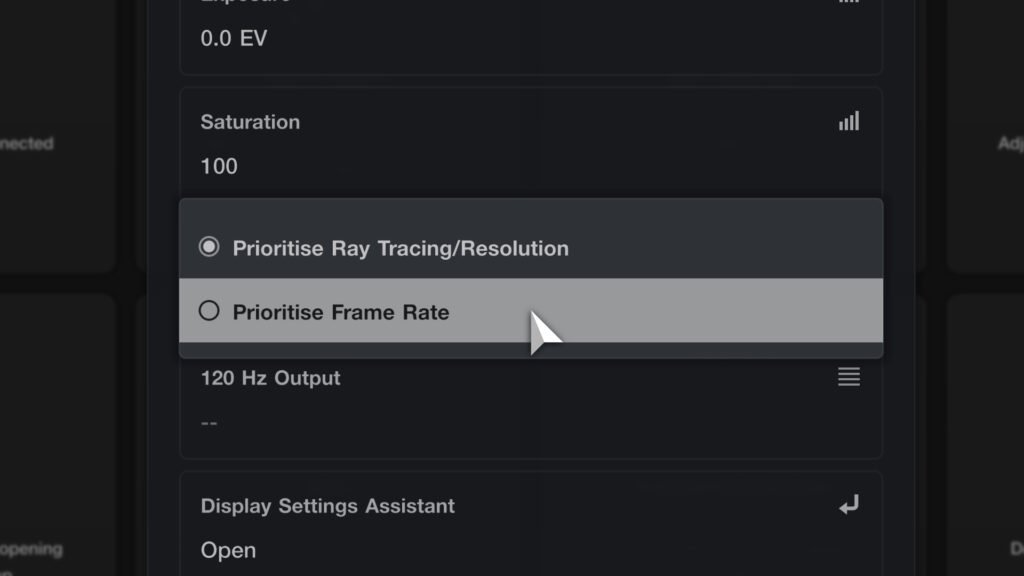Click the "--" value under 120 Hz Output
The image size is (1024, 576).
tap(209, 422)
